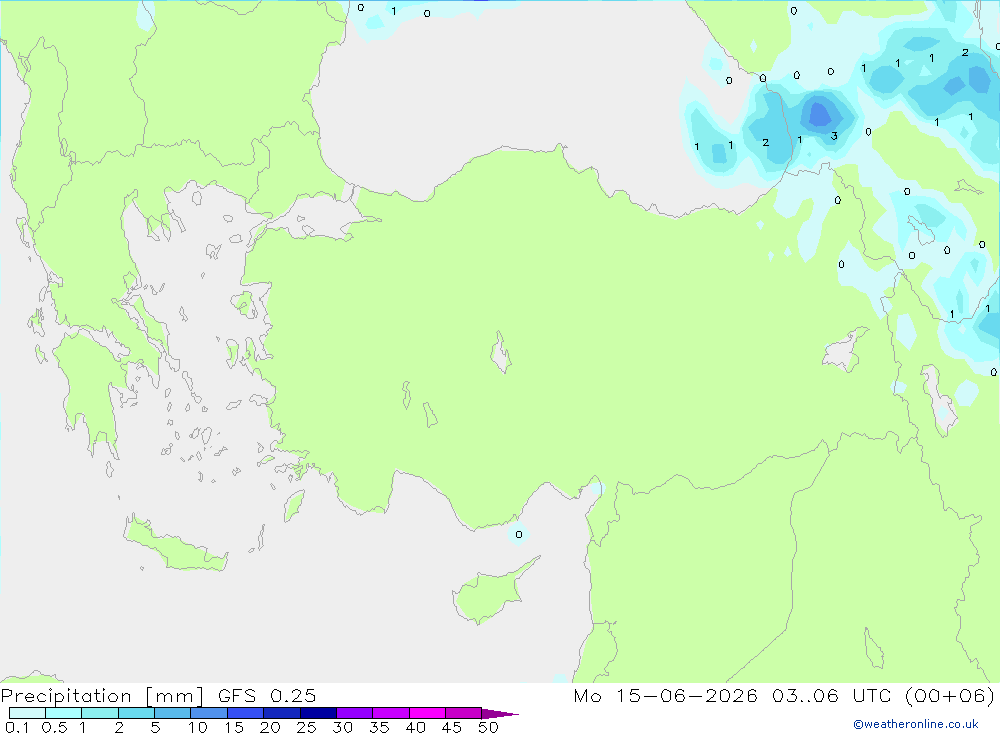1000x733 pixels.
Task: Select the legend swatch between 5 and 10
Action: coord(173,713)
